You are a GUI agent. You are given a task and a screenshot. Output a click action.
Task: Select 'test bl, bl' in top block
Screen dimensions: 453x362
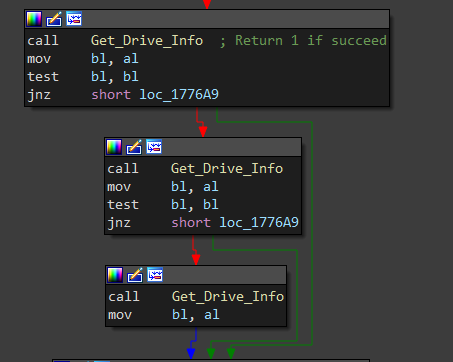(x=83, y=77)
